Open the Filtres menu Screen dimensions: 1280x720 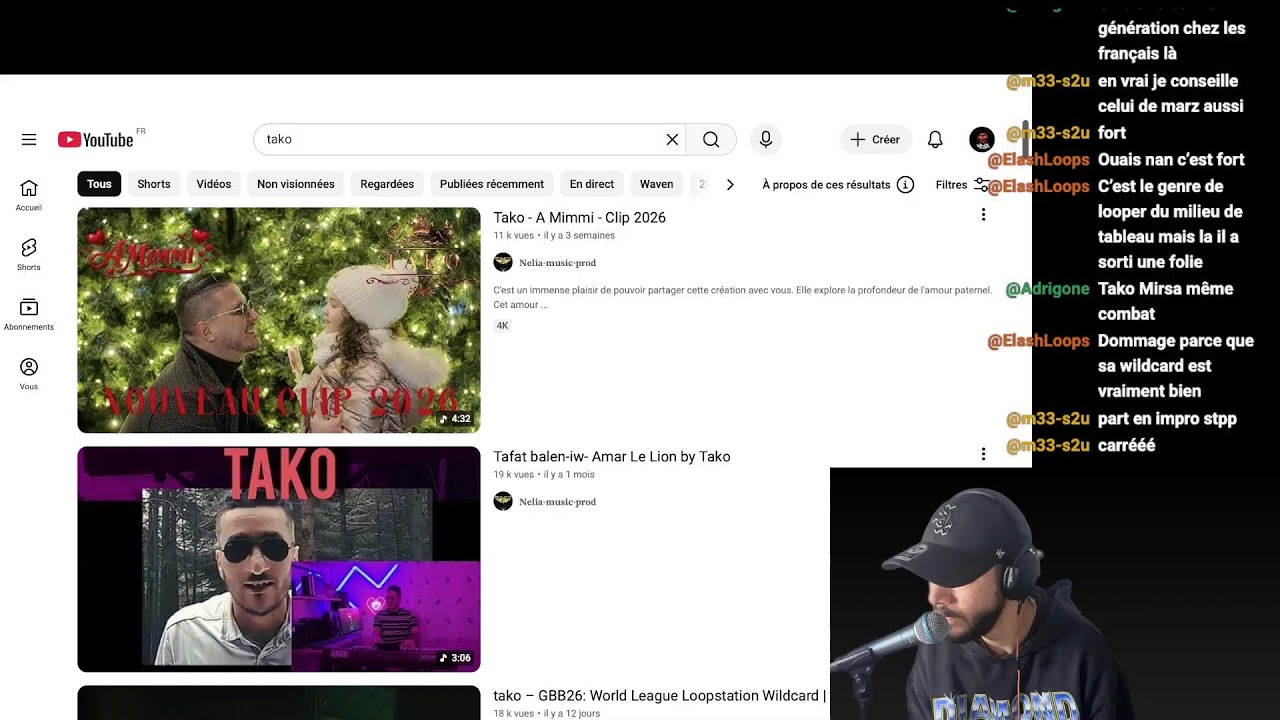tap(962, 185)
